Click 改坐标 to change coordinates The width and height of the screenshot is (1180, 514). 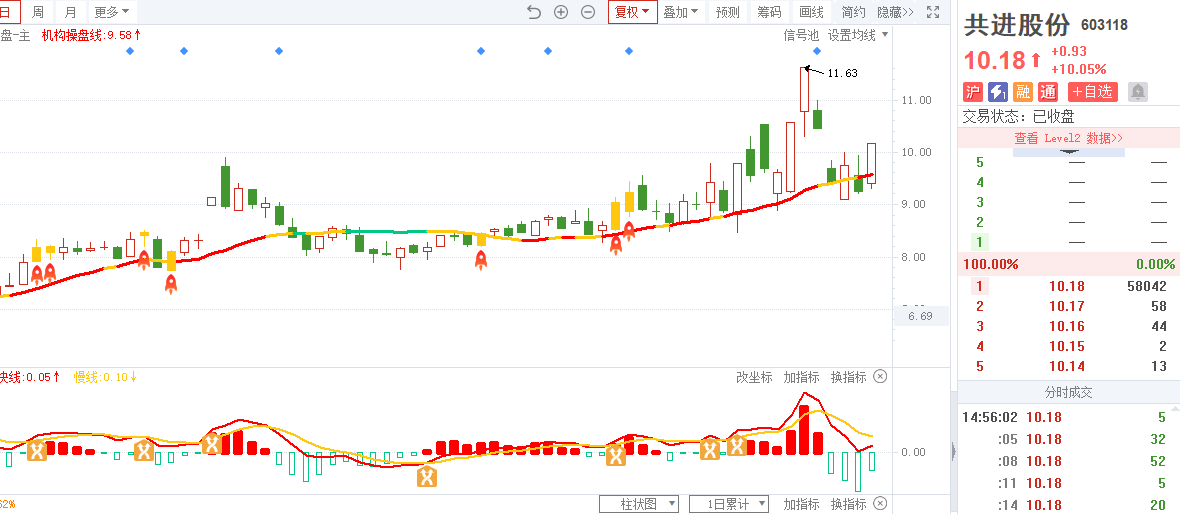(754, 377)
